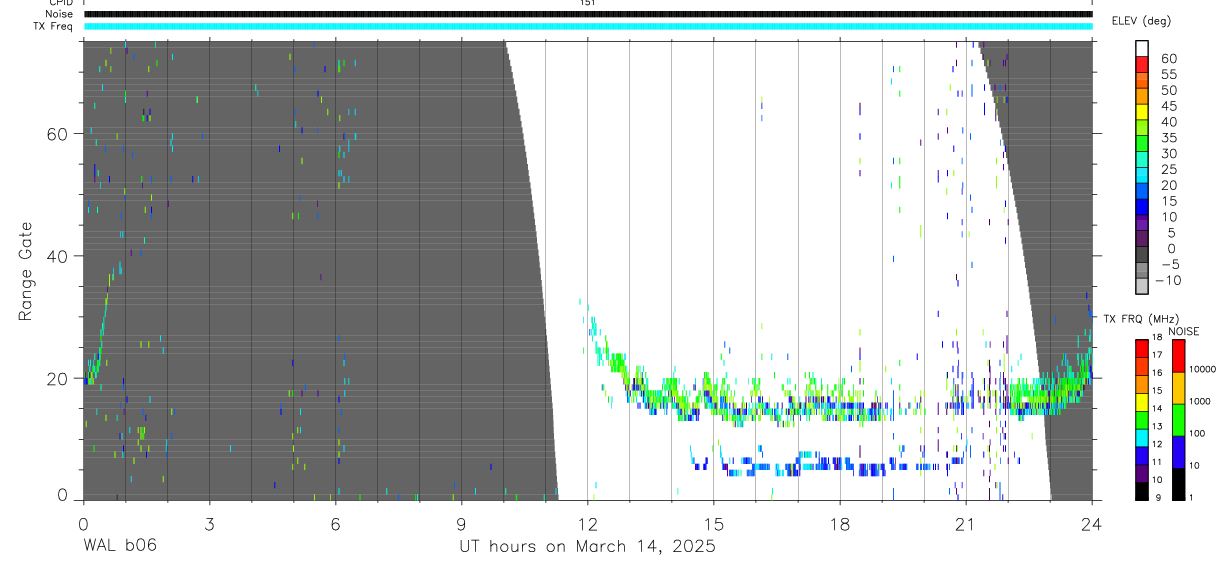1228x567 pixels.
Task: Click the '−10' tick on the ELEV colorbar
Action: (x=1169, y=280)
